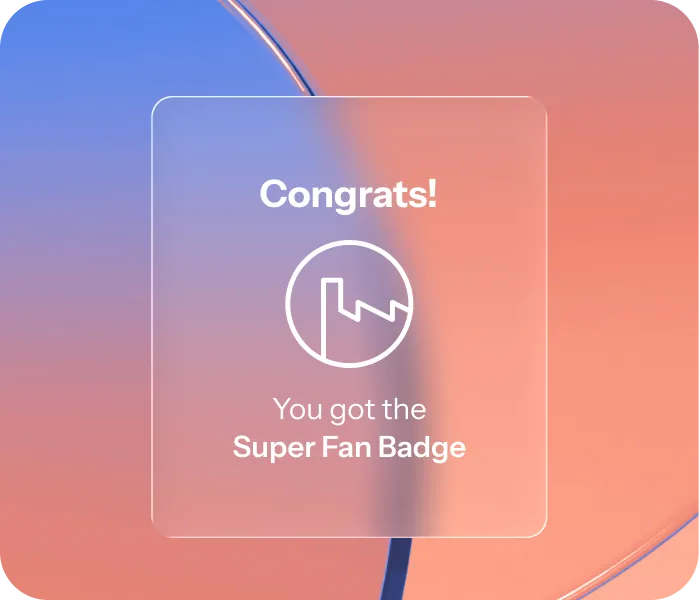Click the word "You" below the badge icon
Image resolution: width=699 pixels, height=600 pixels.
[x=297, y=409]
